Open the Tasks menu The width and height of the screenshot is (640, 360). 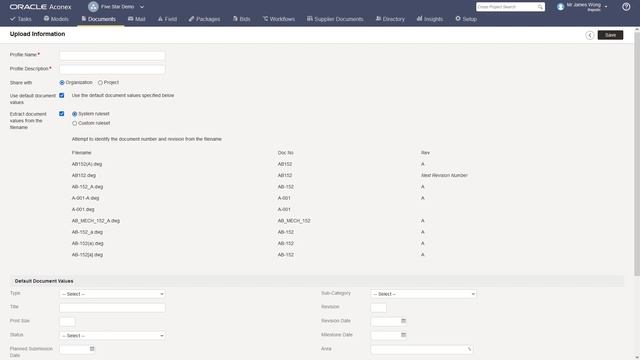(x=20, y=19)
